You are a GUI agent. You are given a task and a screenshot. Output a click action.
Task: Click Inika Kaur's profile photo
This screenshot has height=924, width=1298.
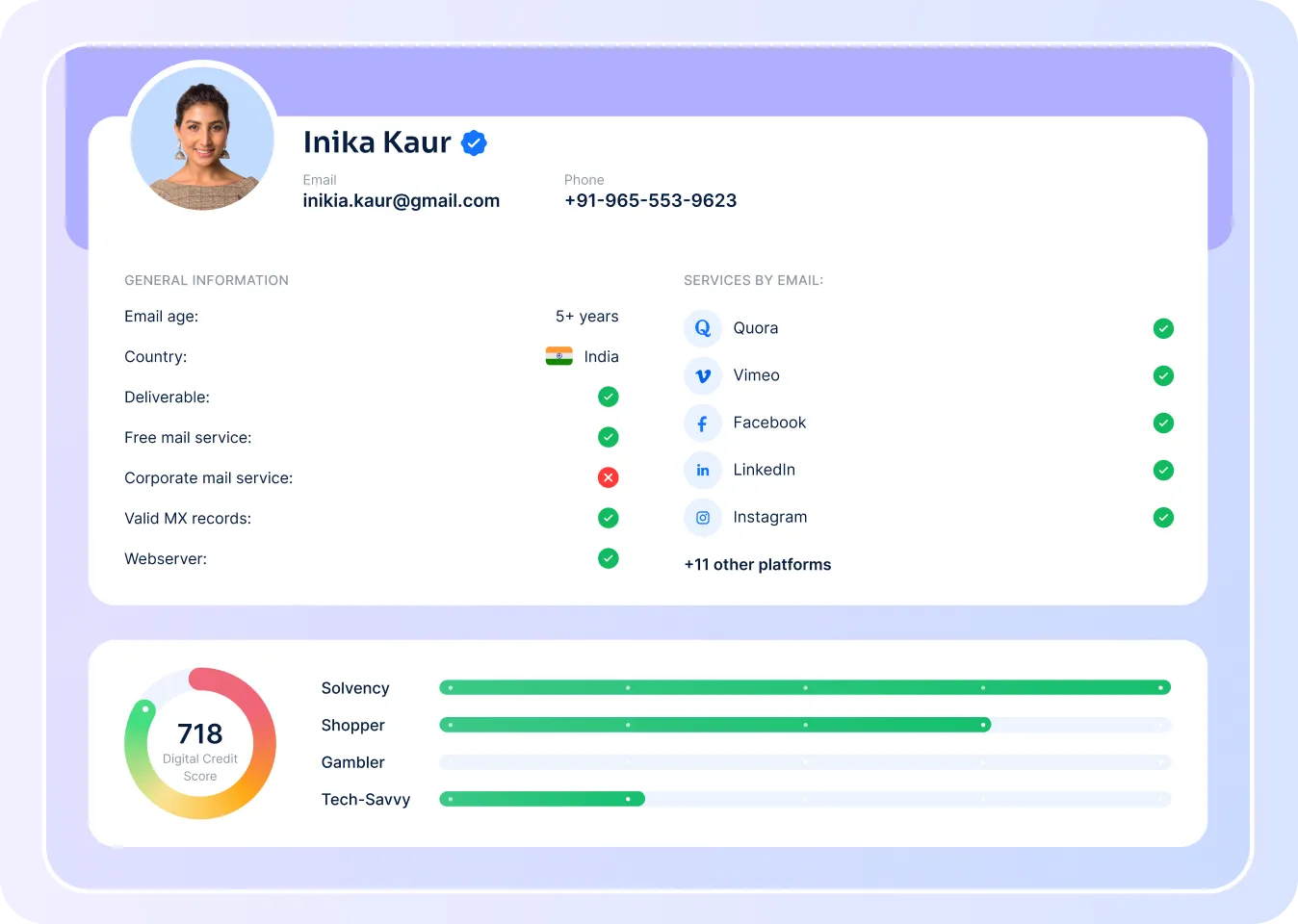click(x=202, y=137)
